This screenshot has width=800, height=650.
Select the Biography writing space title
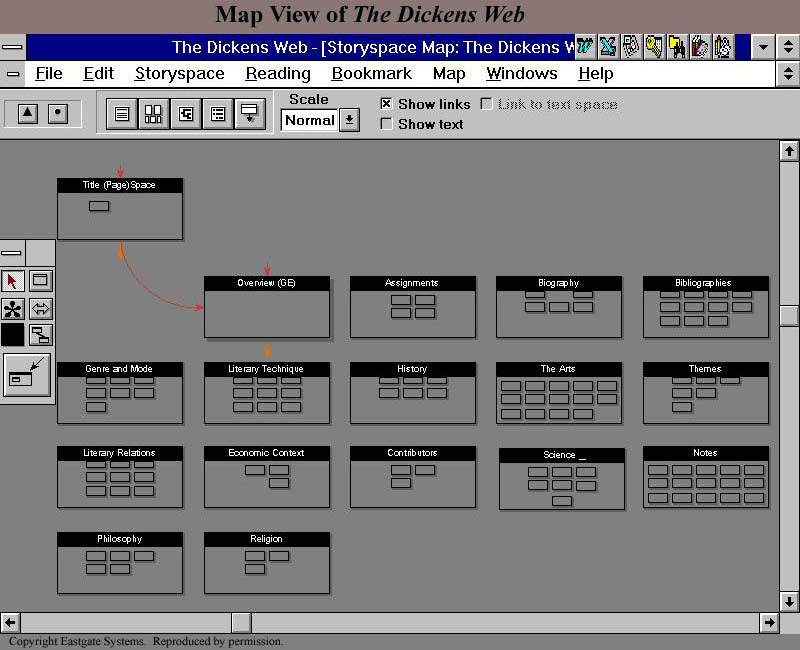click(x=559, y=283)
